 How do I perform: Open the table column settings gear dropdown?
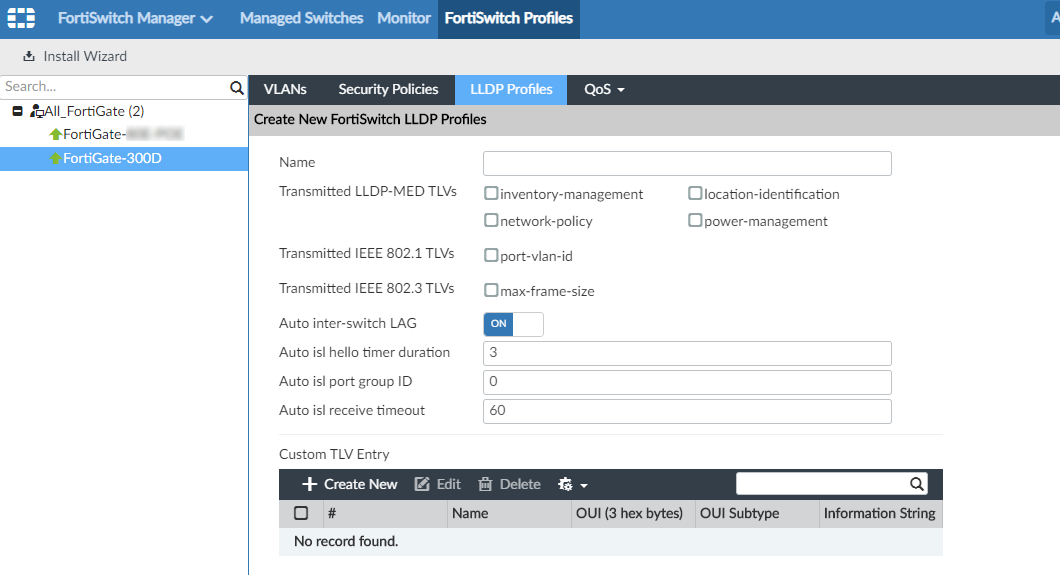572,484
